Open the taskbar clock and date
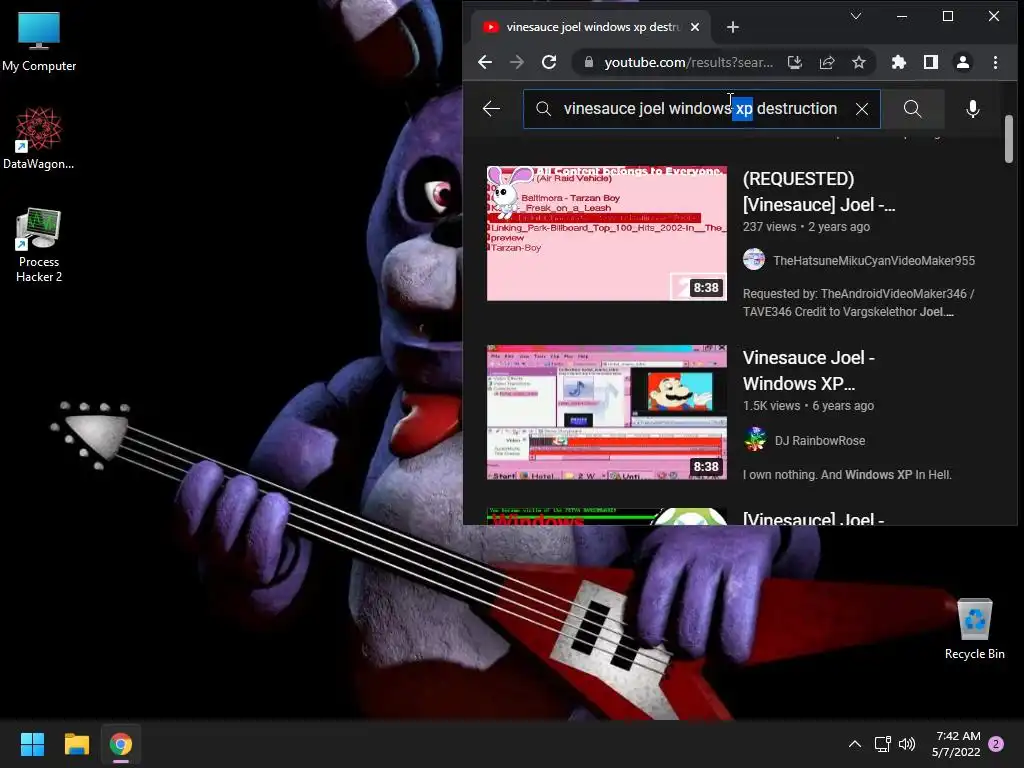 pyautogui.click(x=956, y=744)
